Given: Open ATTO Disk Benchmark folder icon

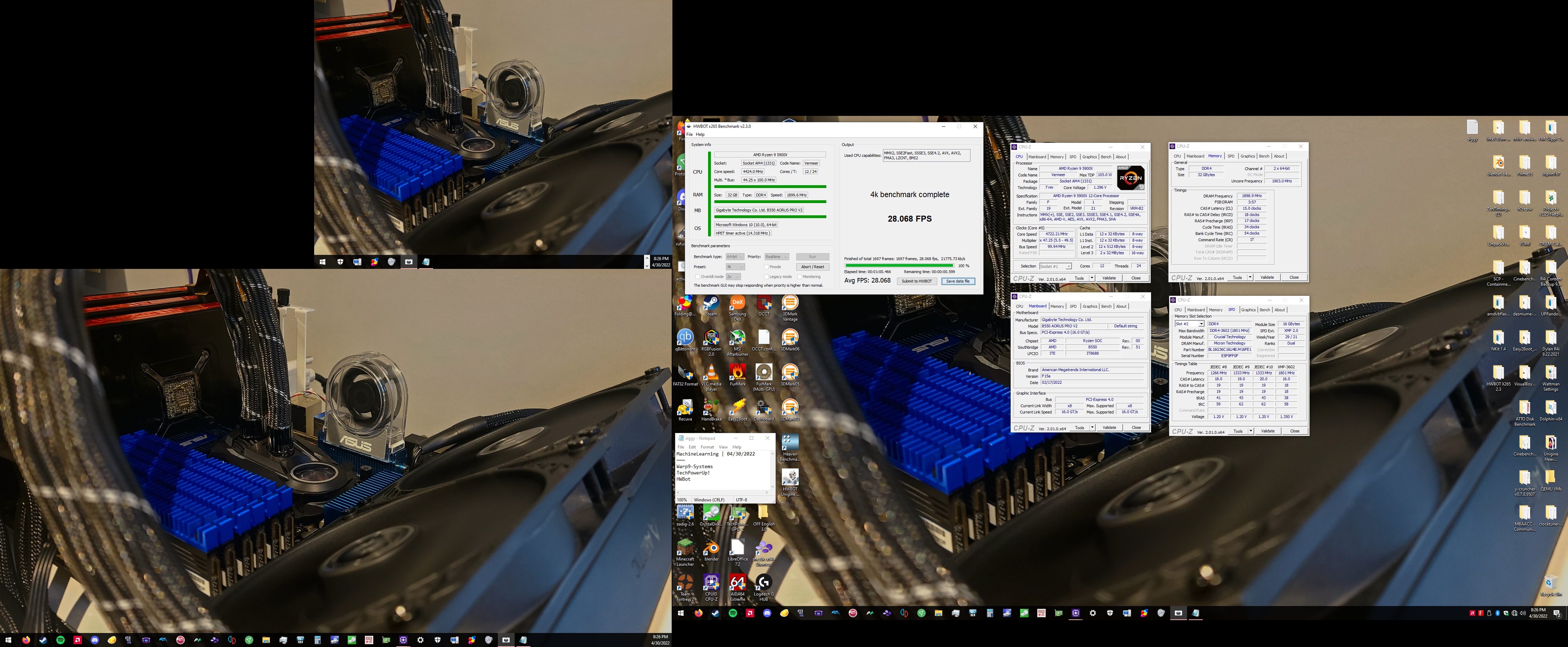Looking at the screenshot, I should pyautogui.click(x=1524, y=413).
